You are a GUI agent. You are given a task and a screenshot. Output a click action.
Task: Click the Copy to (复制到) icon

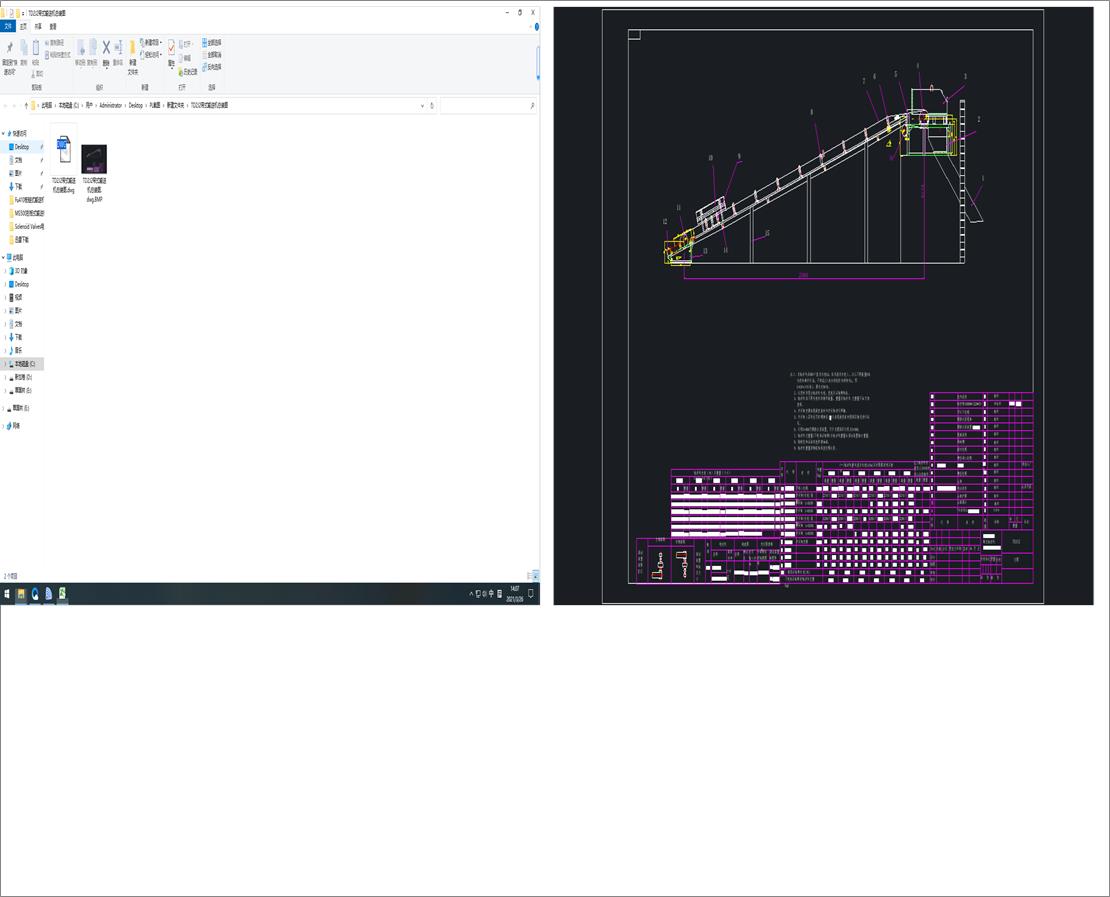pyautogui.click(x=92, y=48)
